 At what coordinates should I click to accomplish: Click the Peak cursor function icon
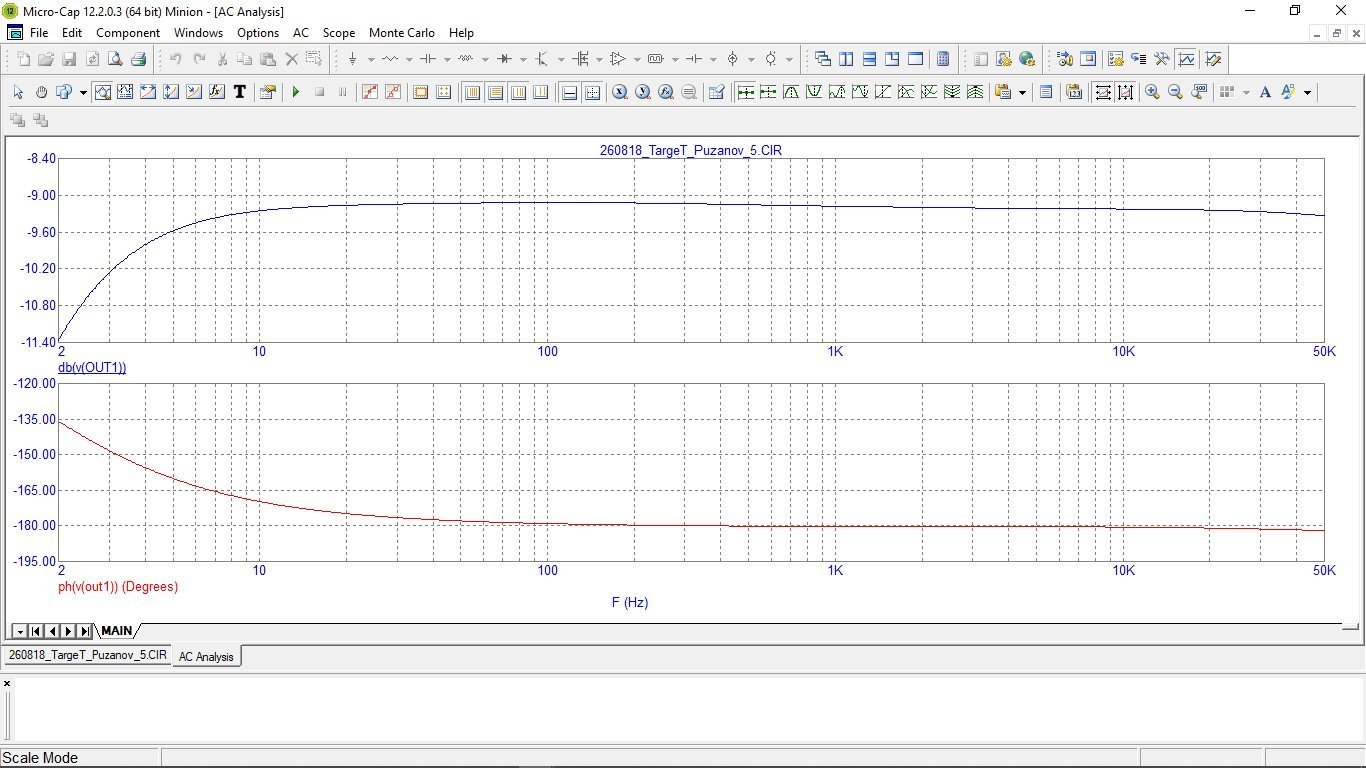coord(791,92)
